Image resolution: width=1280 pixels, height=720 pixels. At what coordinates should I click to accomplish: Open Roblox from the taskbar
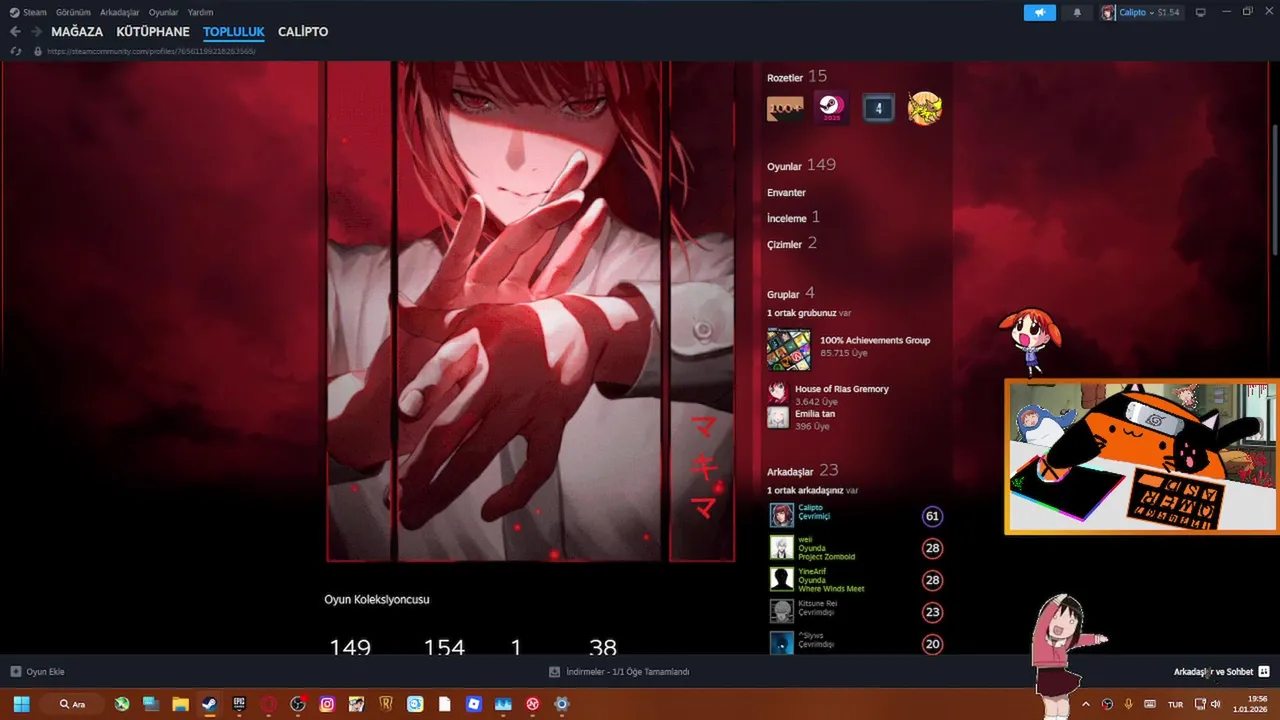point(474,704)
